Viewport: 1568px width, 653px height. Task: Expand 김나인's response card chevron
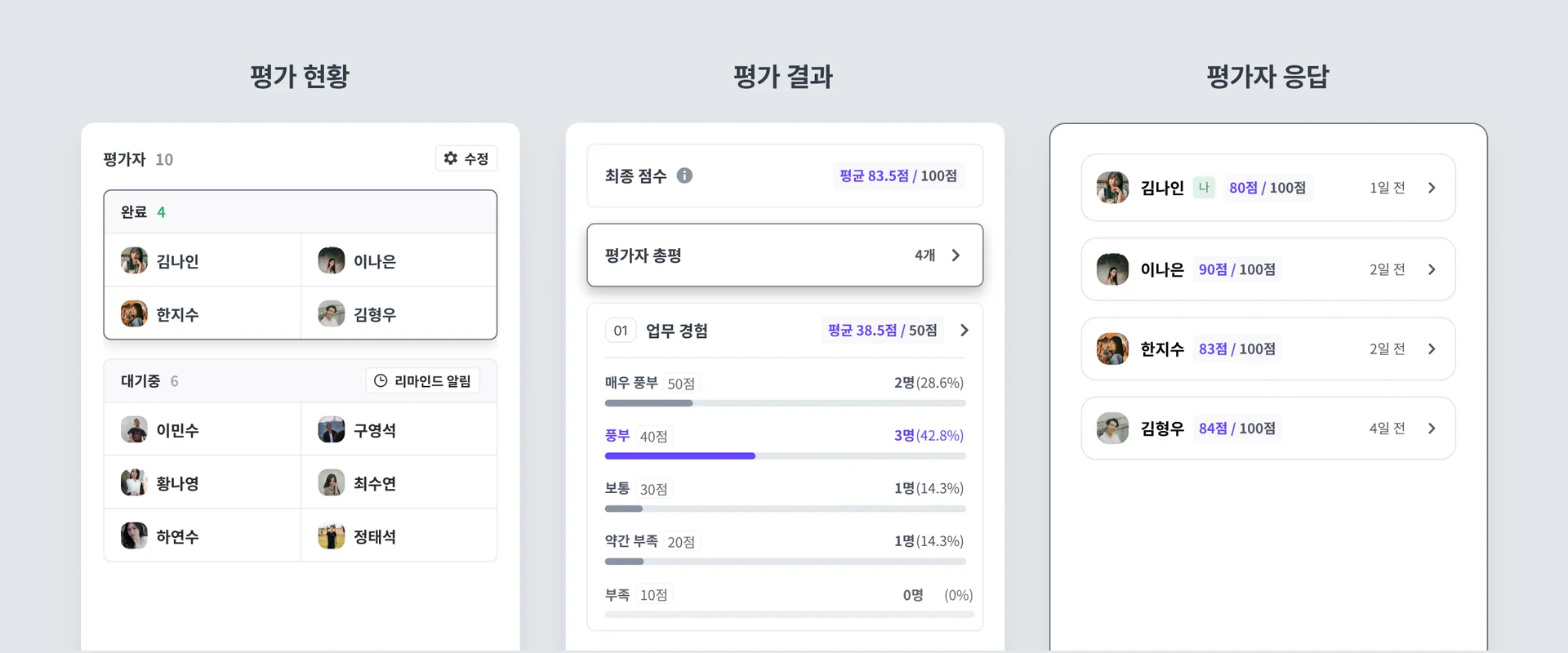(1431, 187)
